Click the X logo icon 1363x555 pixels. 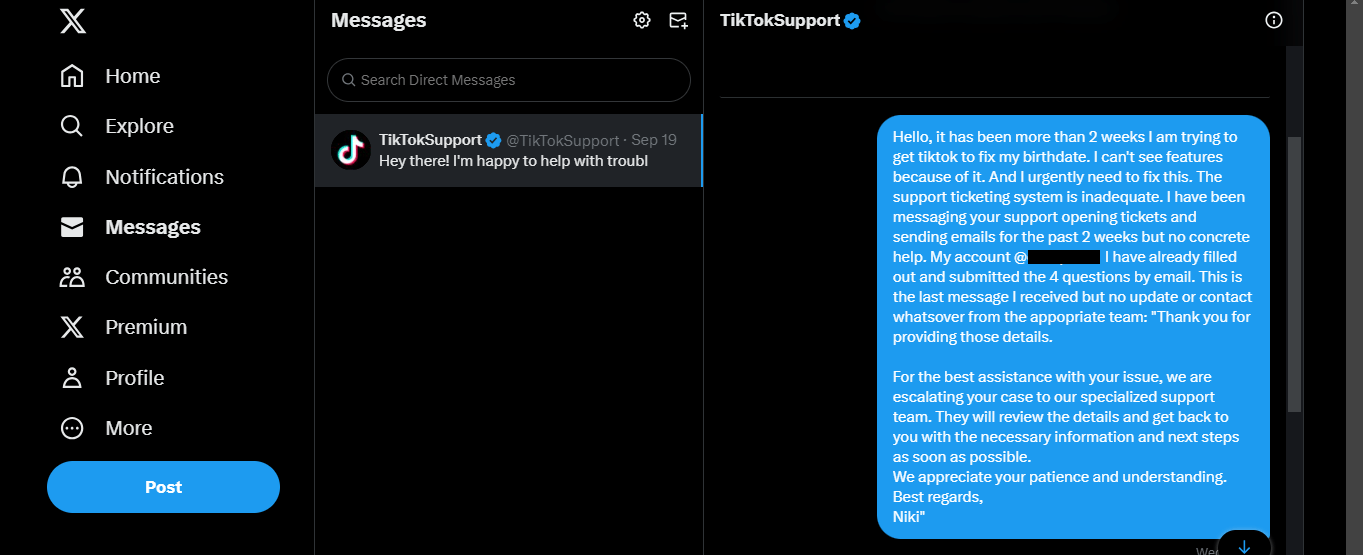tap(72, 20)
